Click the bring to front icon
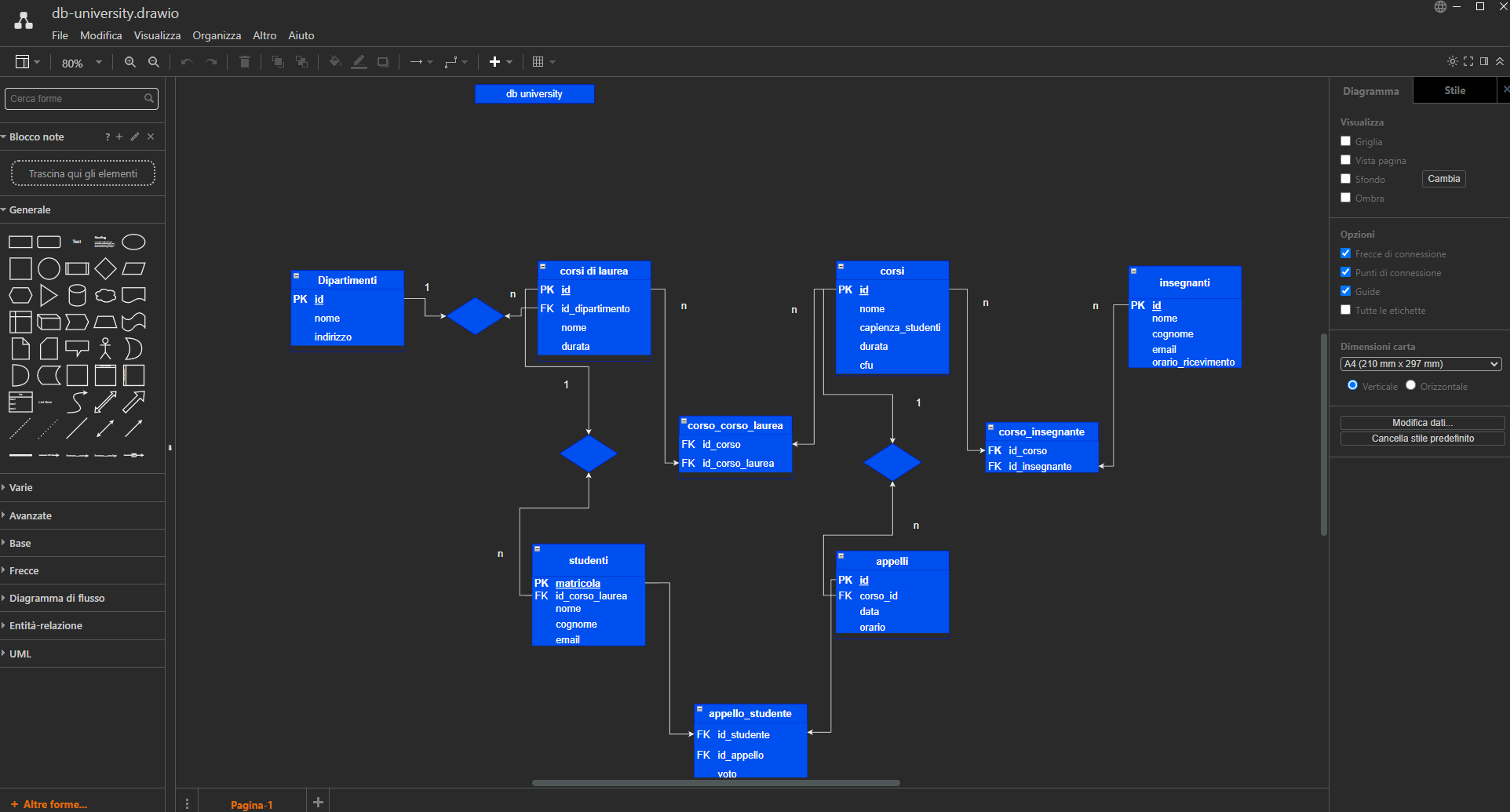Screen dimensions: 1510x812 click(x=278, y=62)
